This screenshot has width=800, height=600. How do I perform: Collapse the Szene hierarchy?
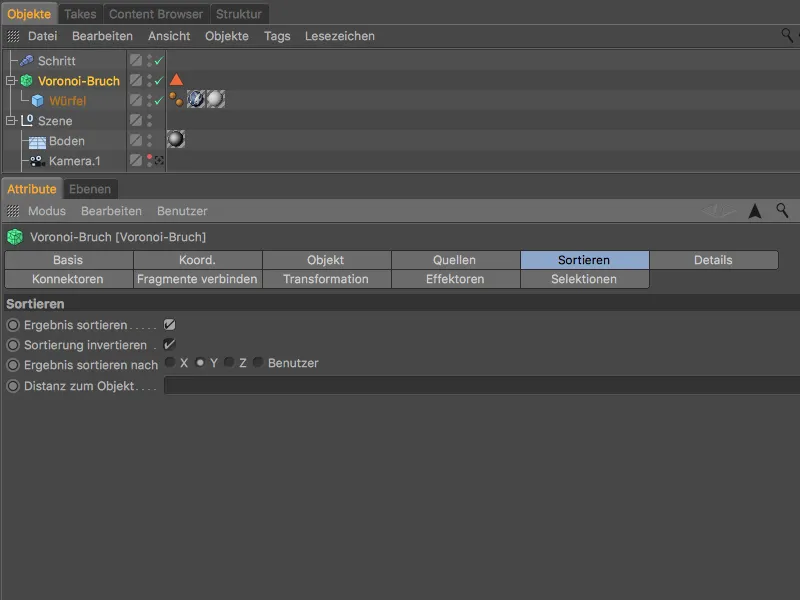point(11,121)
